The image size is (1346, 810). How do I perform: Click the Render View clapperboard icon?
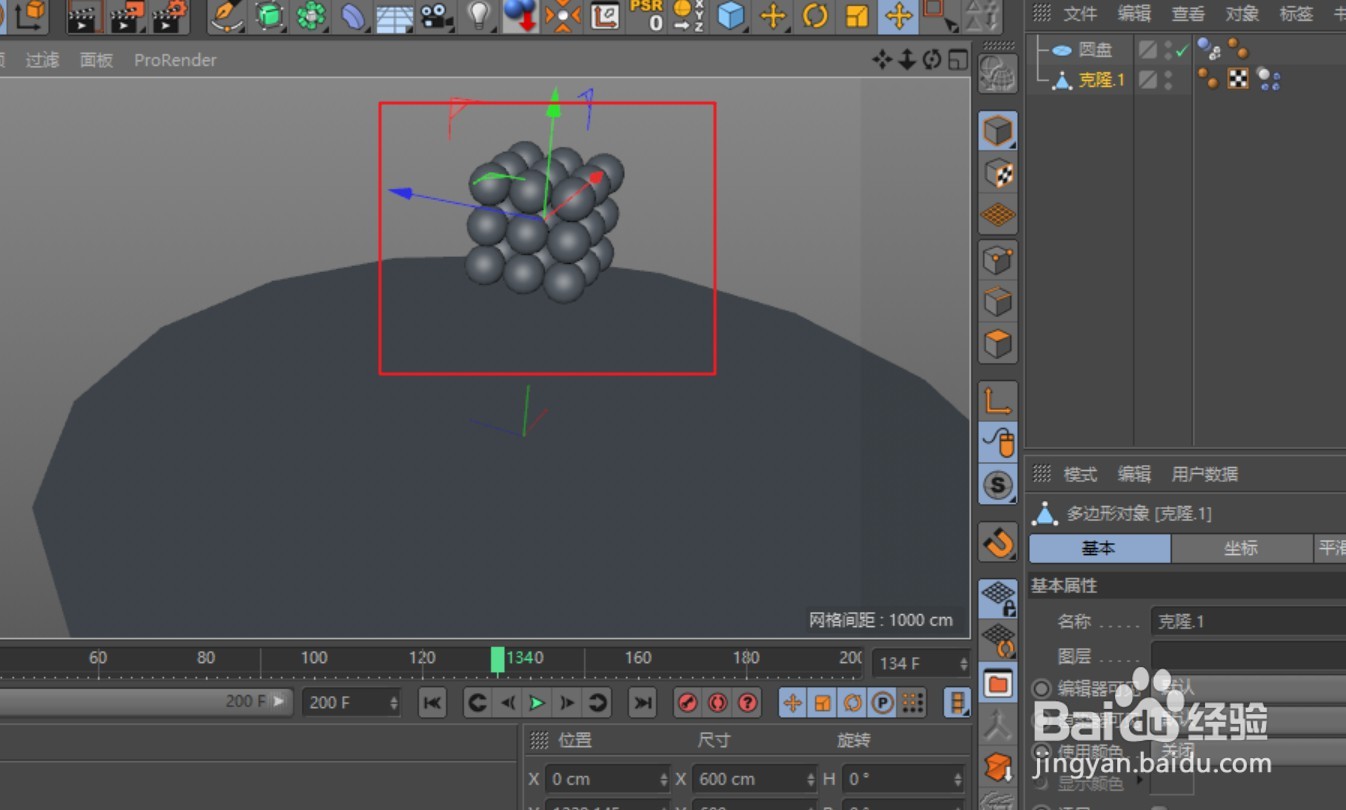[86, 16]
